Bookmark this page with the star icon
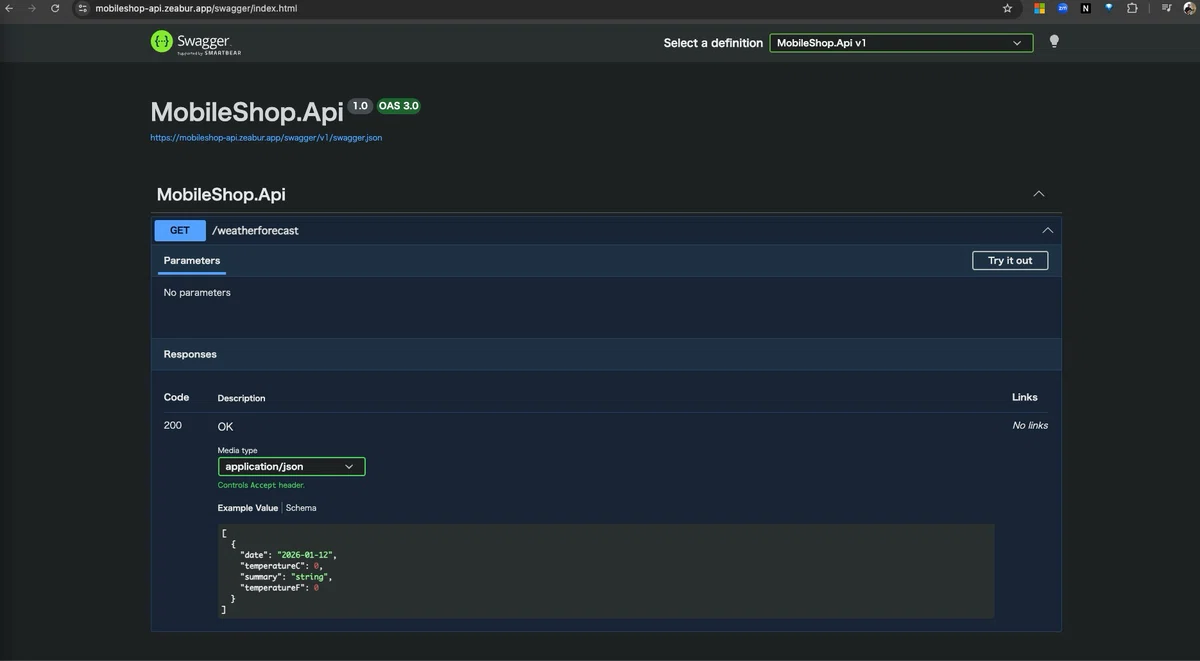This screenshot has width=1200, height=661. click(x=1007, y=8)
